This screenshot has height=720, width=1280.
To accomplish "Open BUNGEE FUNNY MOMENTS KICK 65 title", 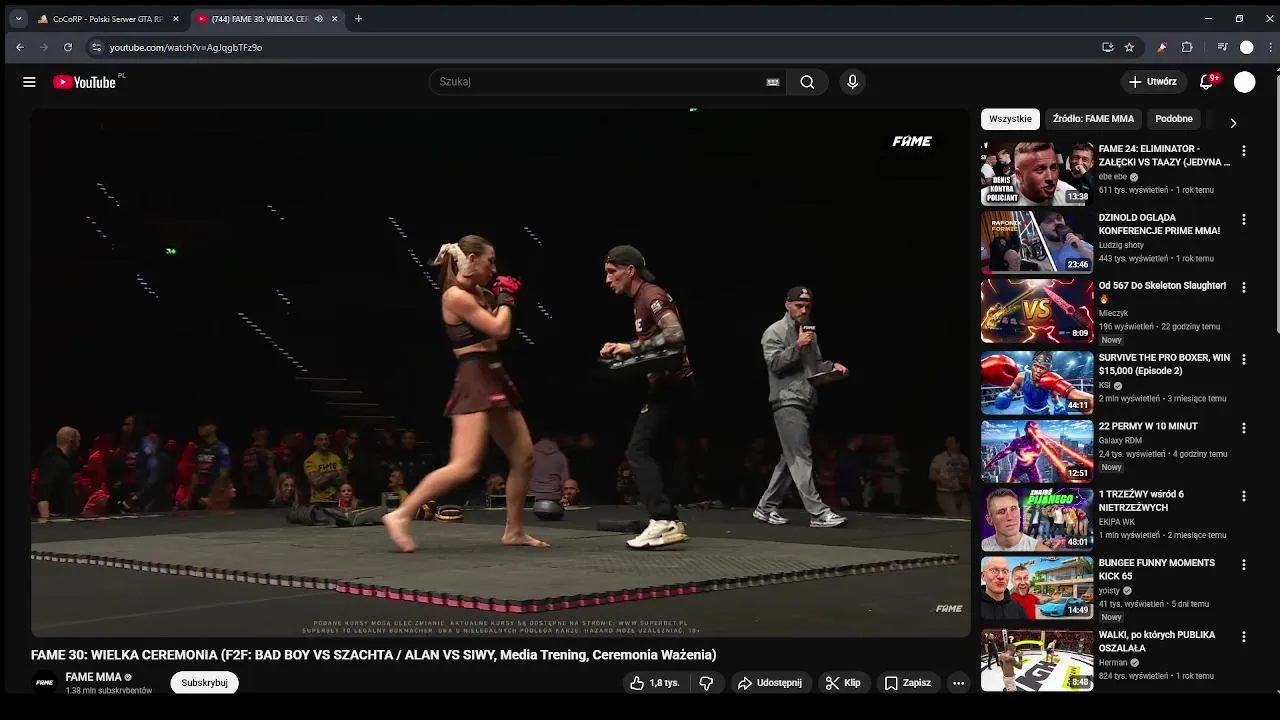I will (1157, 569).
